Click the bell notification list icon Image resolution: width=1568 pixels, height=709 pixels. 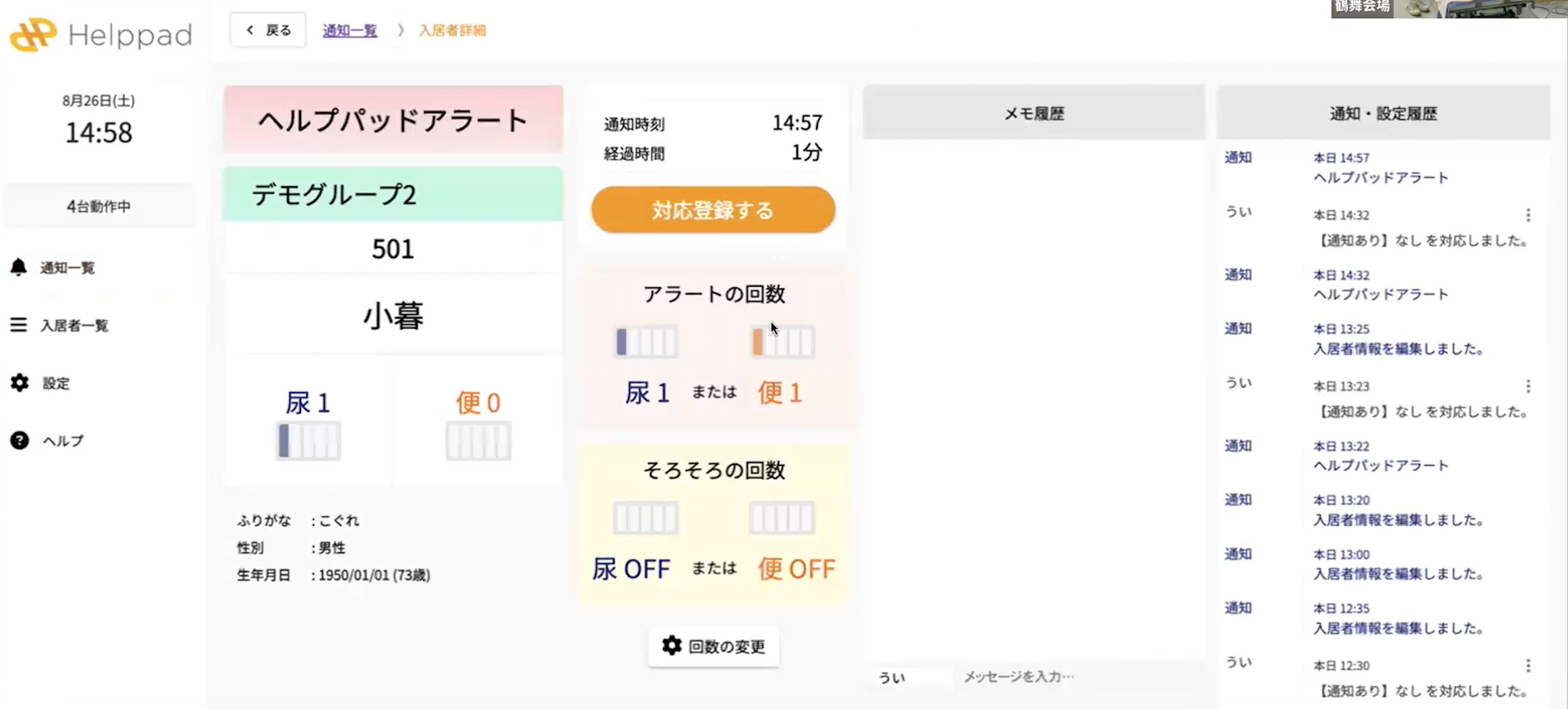point(19,267)
